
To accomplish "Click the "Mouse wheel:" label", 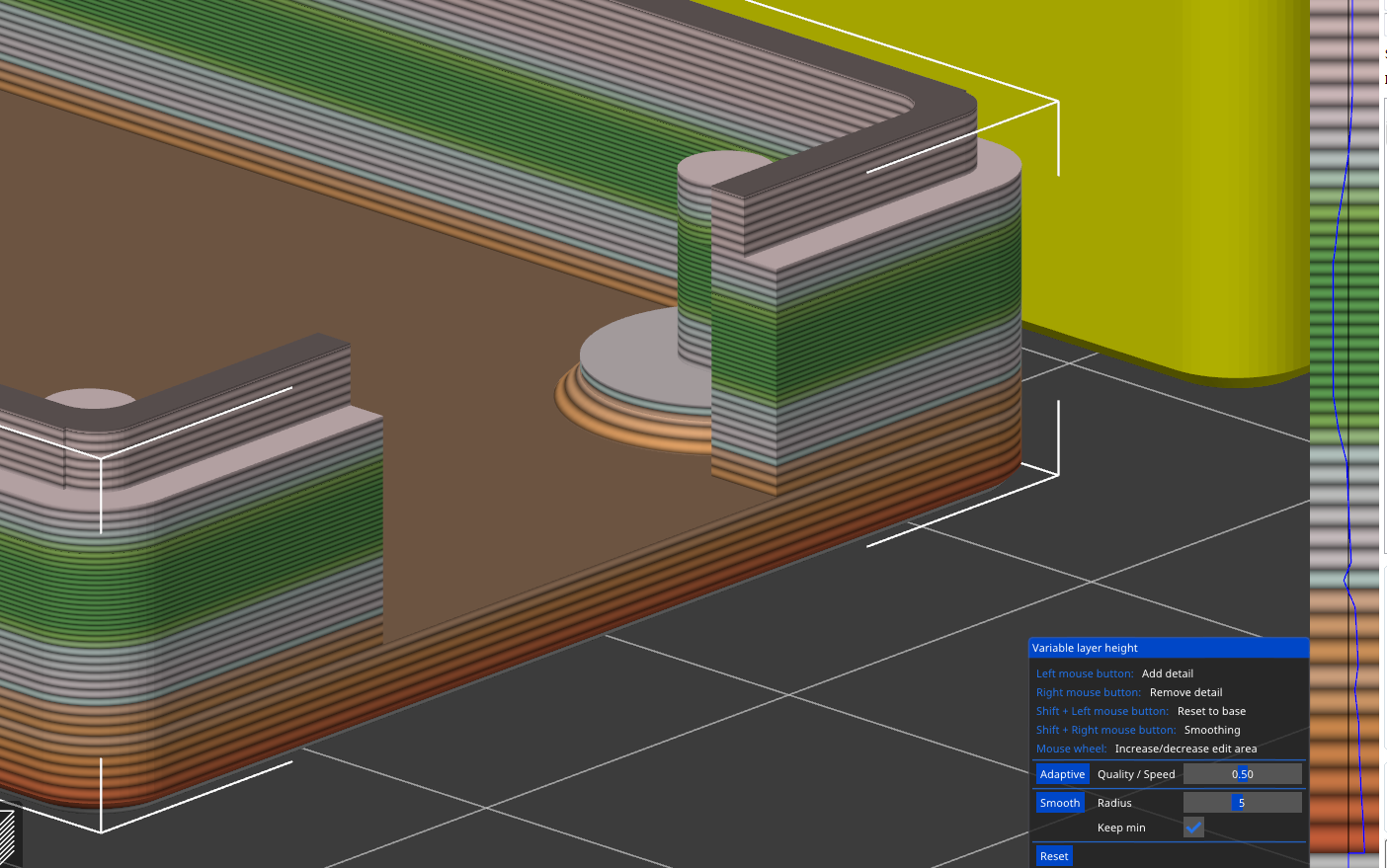I will pyautogui.click(x=1071, y=749).
